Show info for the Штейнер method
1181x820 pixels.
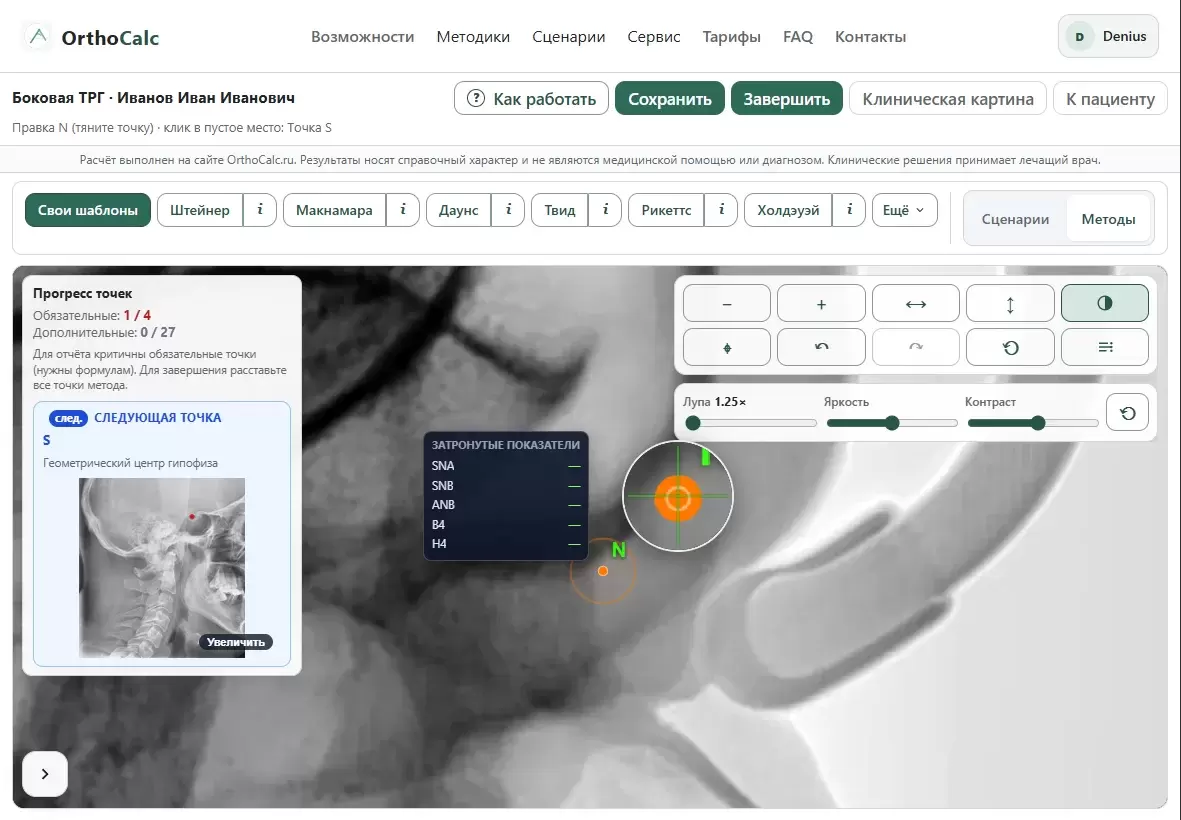260,210
